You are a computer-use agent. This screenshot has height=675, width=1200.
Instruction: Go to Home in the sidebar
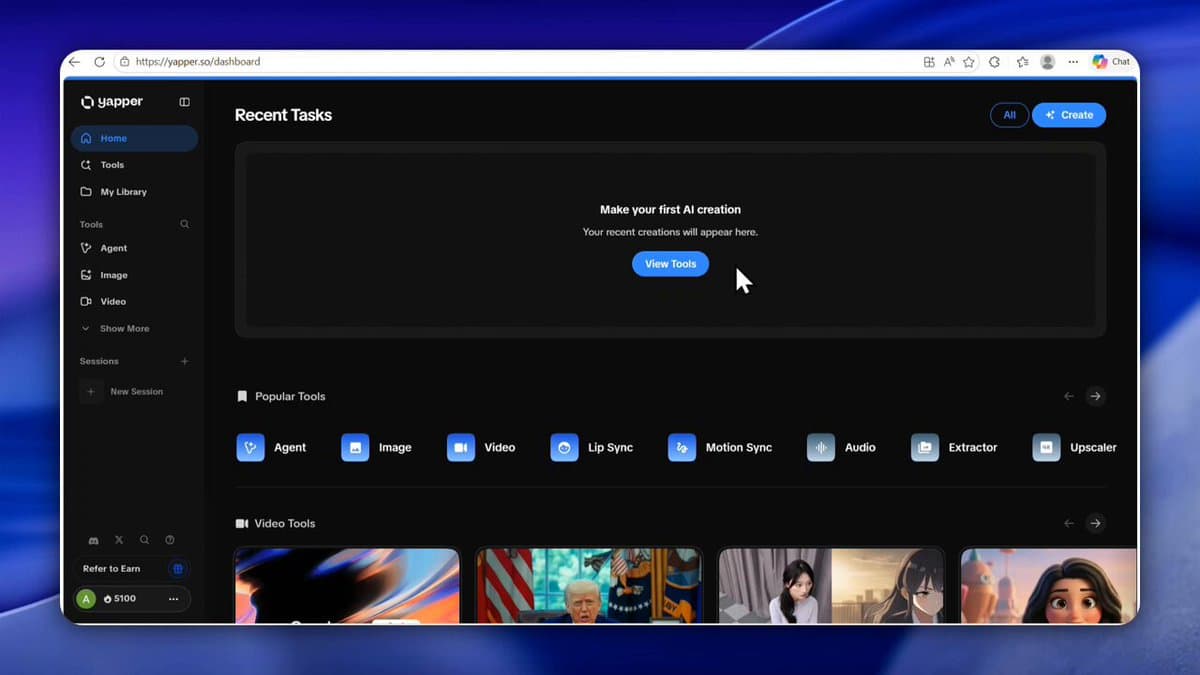coord(134,138)
